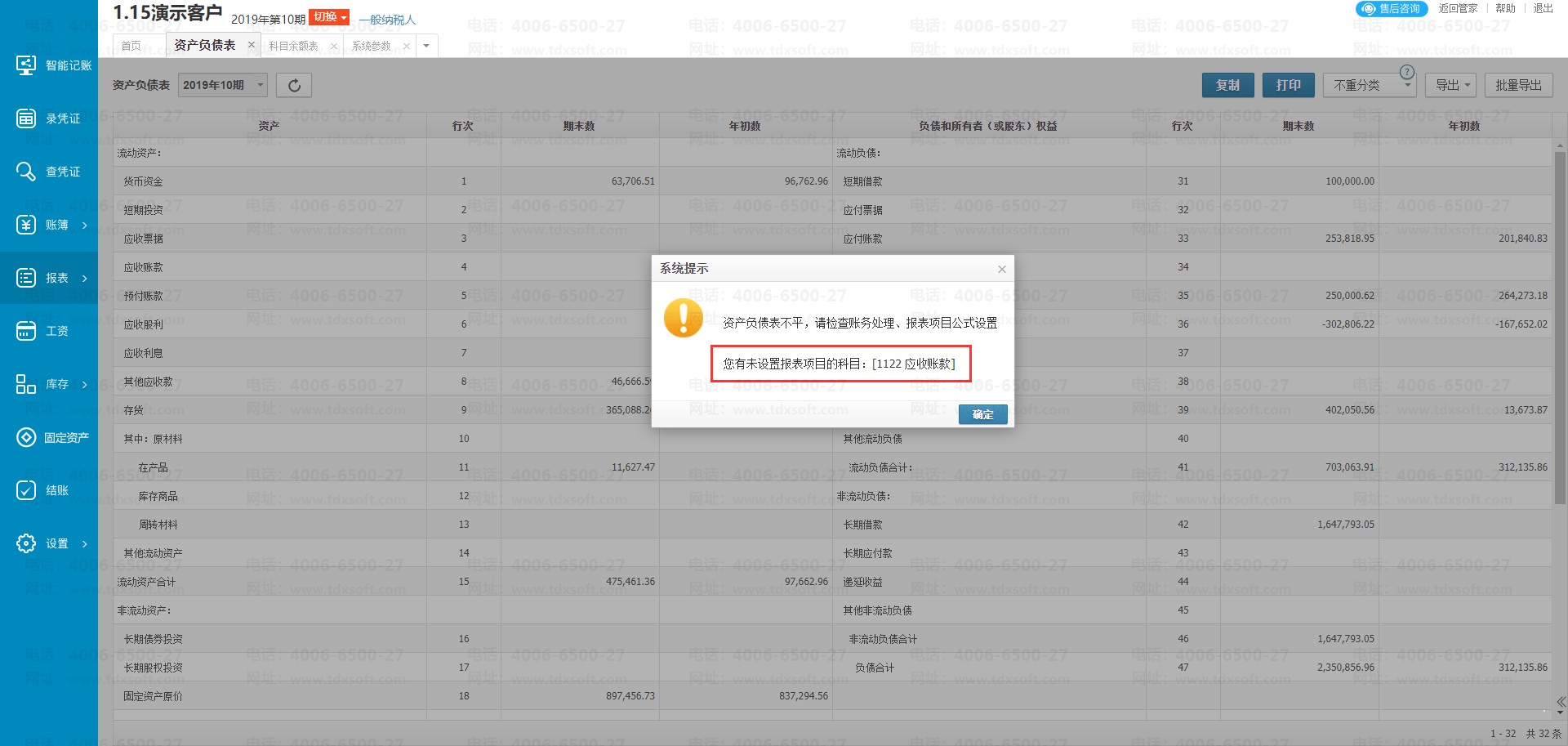The height and width of the screenshot is (746, 1568).
Task: Close the 系统提示 dialog
Action: tap(1002, 269)
